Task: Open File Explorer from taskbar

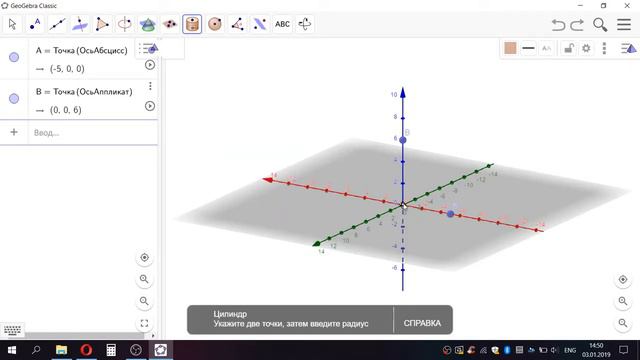Action: coord(61,350)
